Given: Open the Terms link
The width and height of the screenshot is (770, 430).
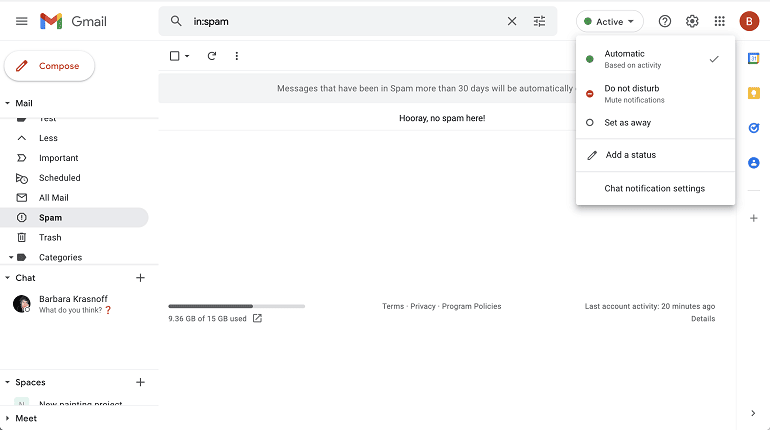Looking at the screenshot, I should tap(393, 306).
